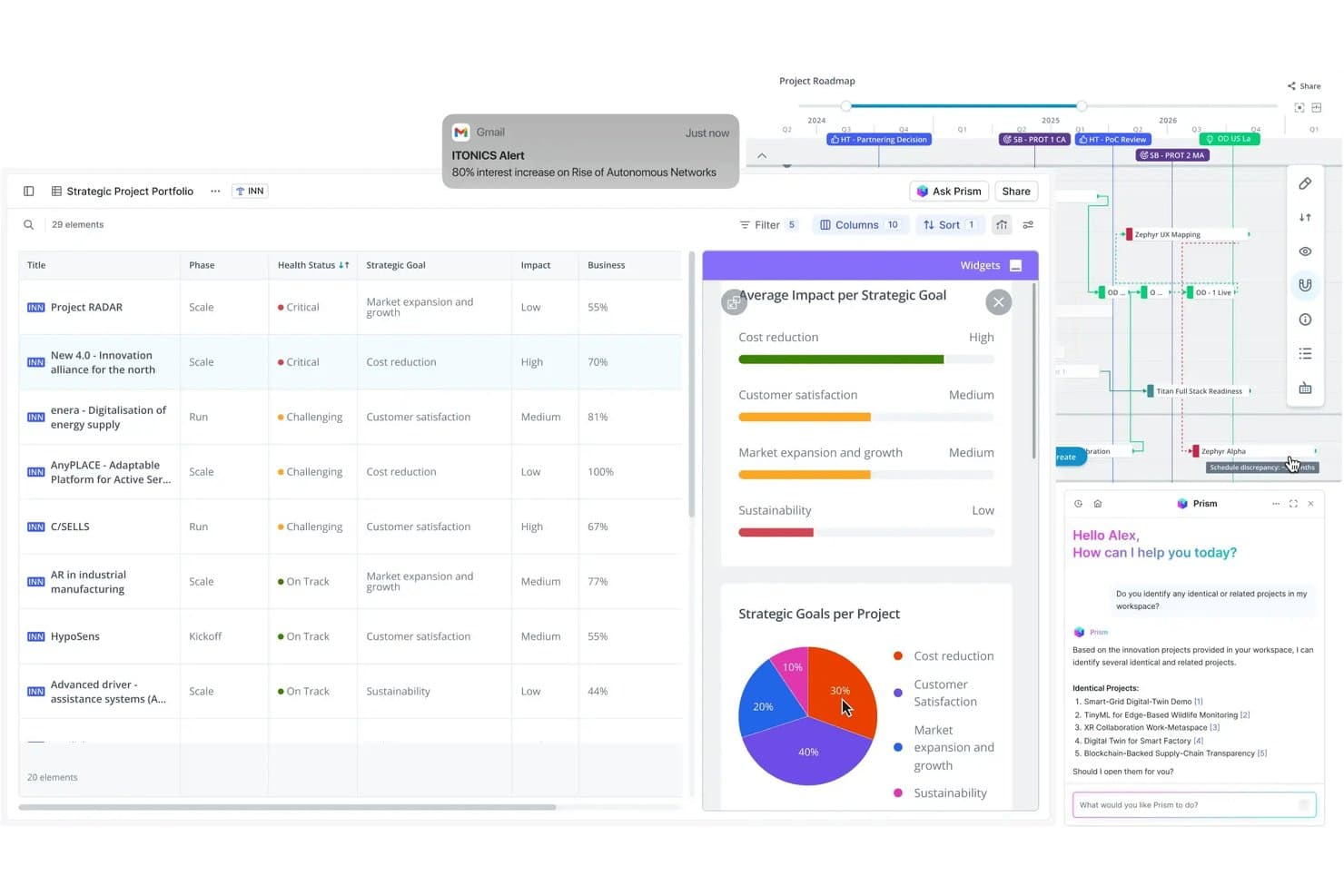This screenshot has height=896, width=1344.
Task: Open the Columns dropdown
Action: point(859,225)
